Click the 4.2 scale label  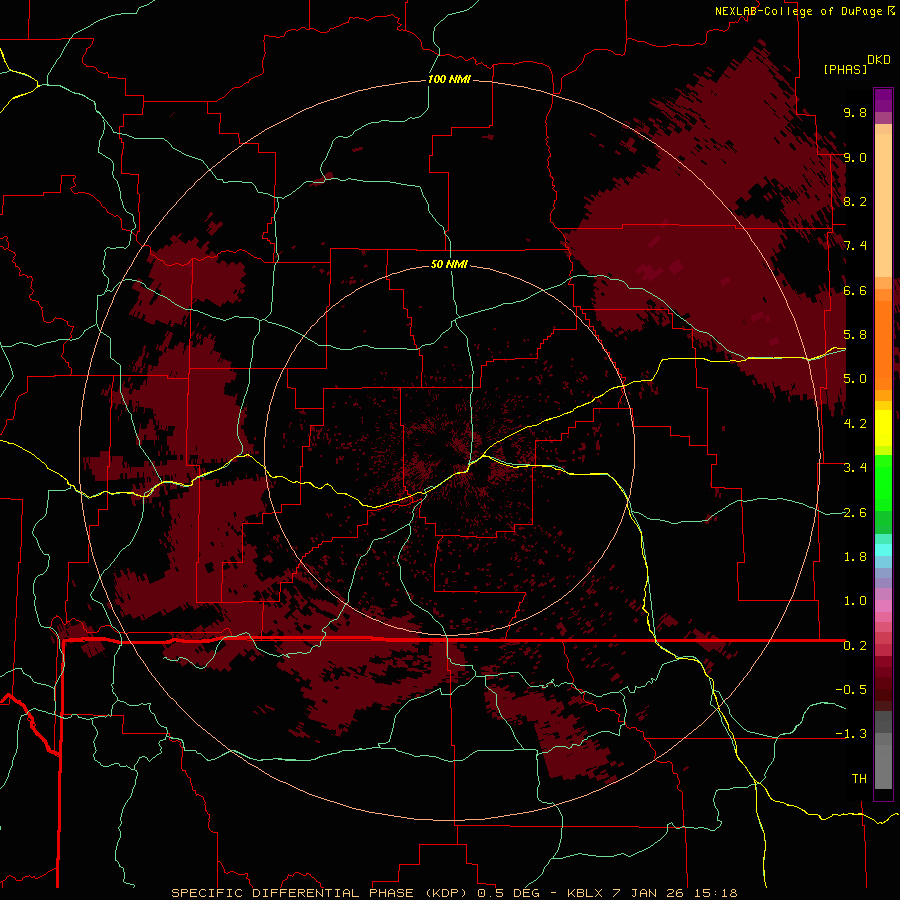pyautogui.click(x=855, y=424)
